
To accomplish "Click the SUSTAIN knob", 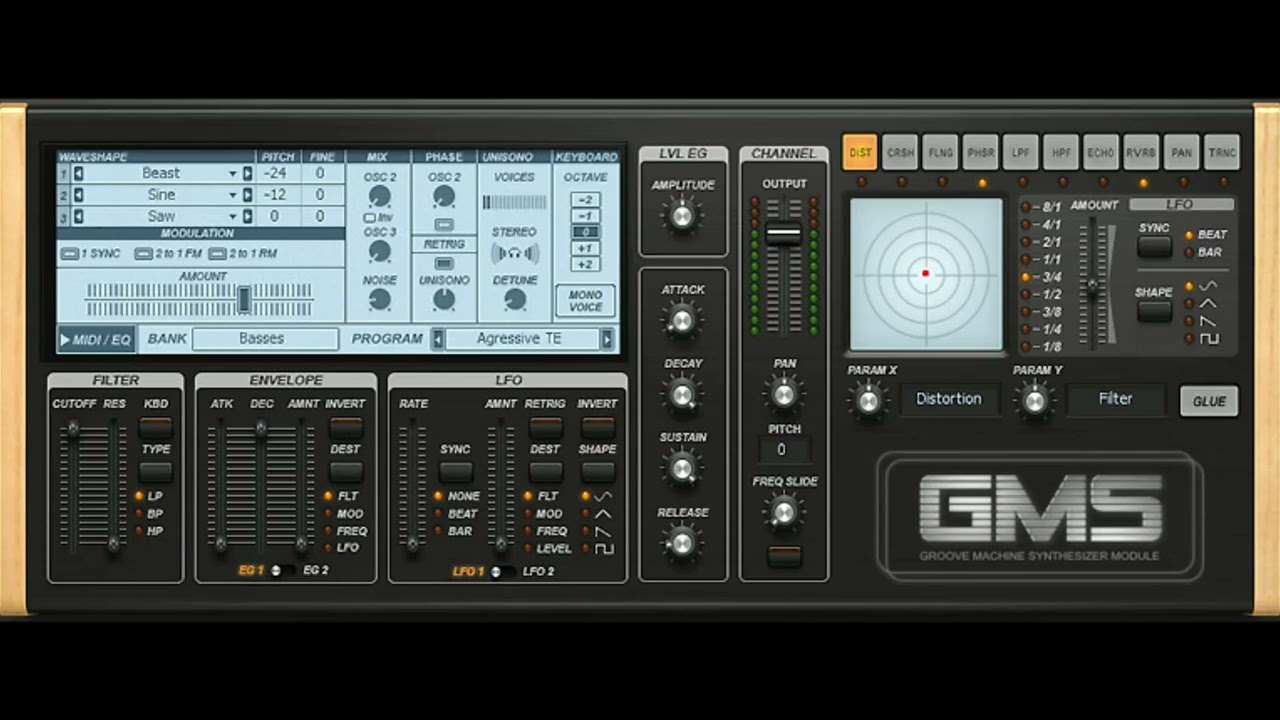I will click(x=682, y=468).
